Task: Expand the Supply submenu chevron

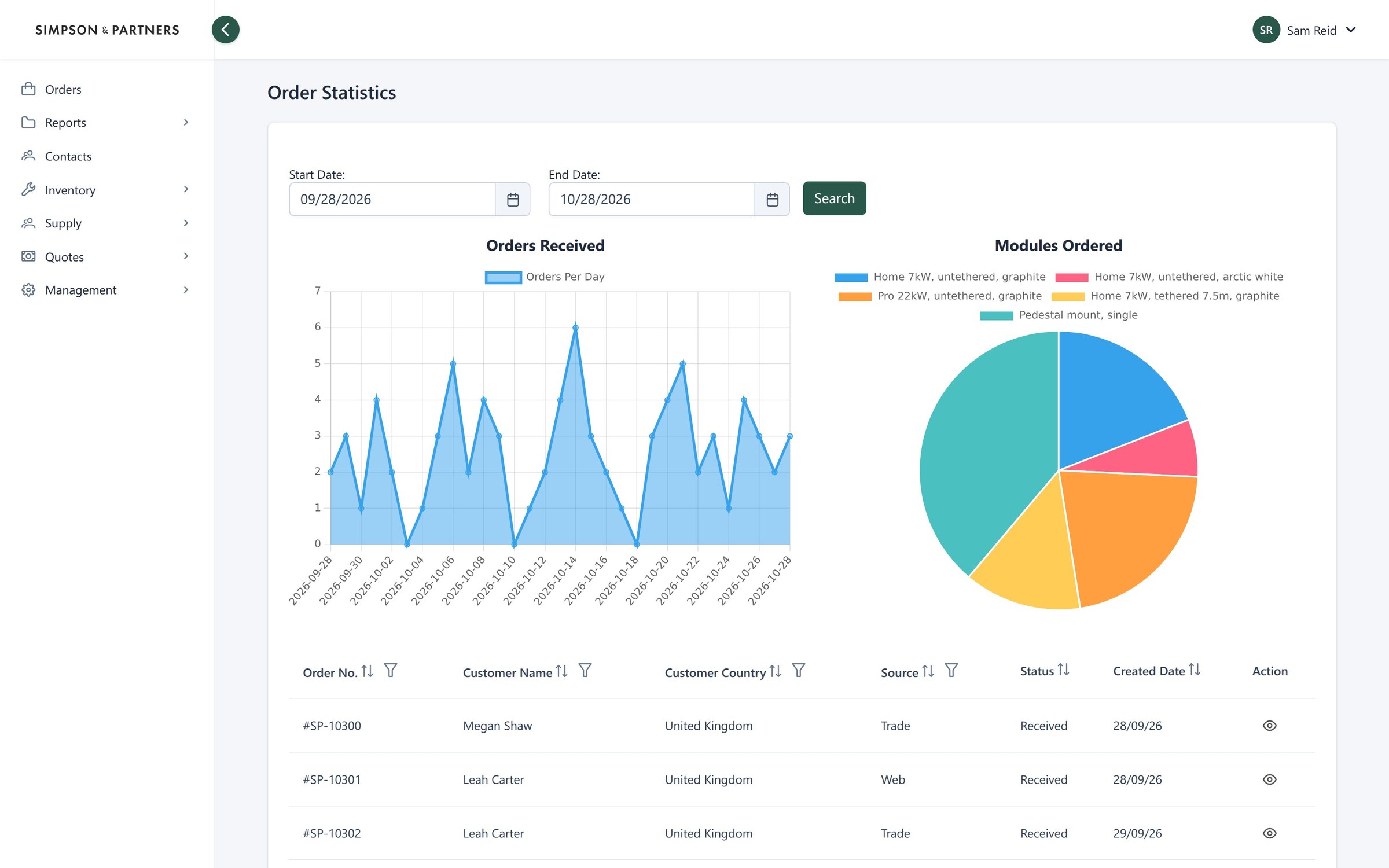Action: coord(186,223)
